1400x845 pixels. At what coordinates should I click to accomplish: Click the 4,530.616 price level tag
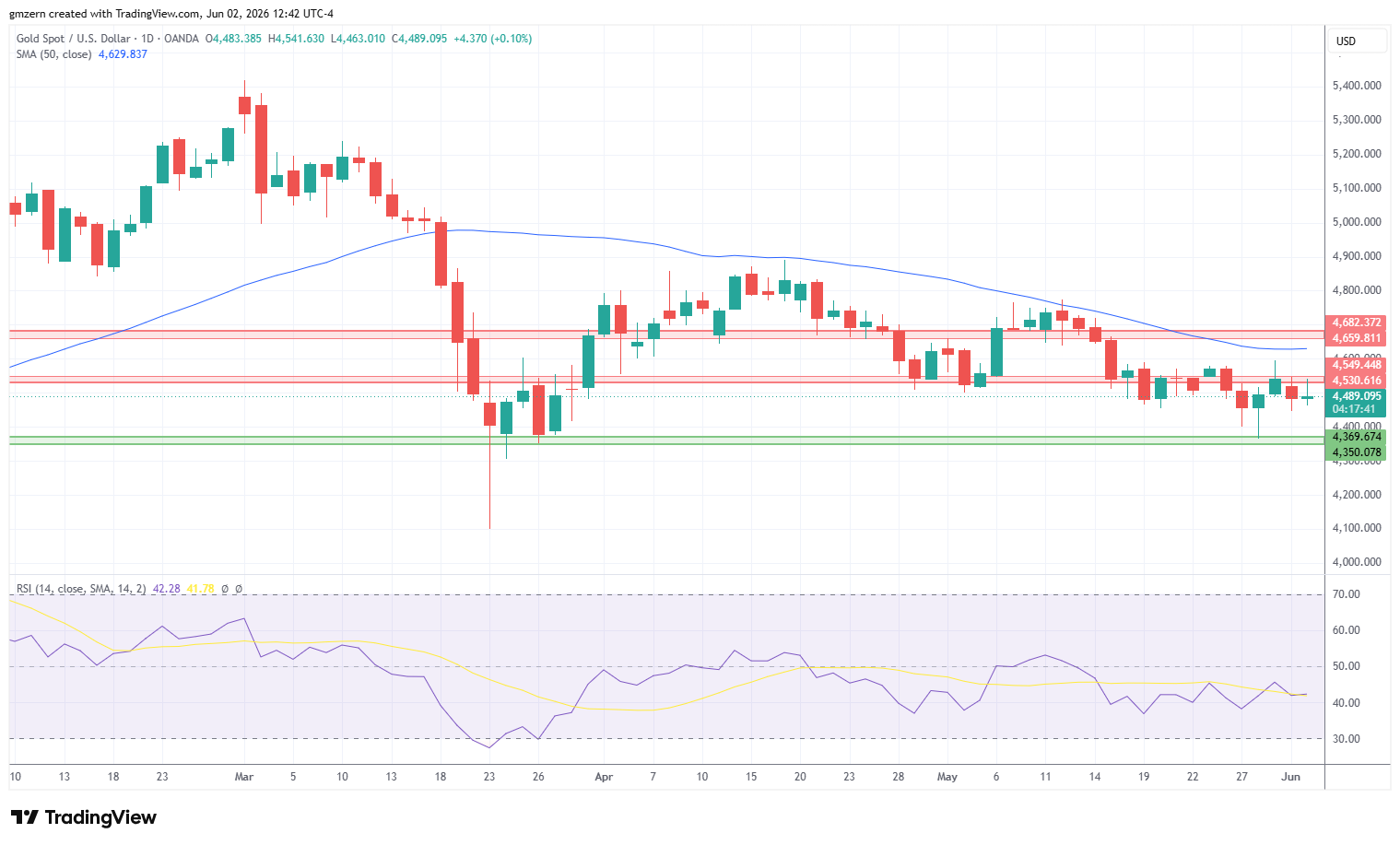tap(1356, 381)
